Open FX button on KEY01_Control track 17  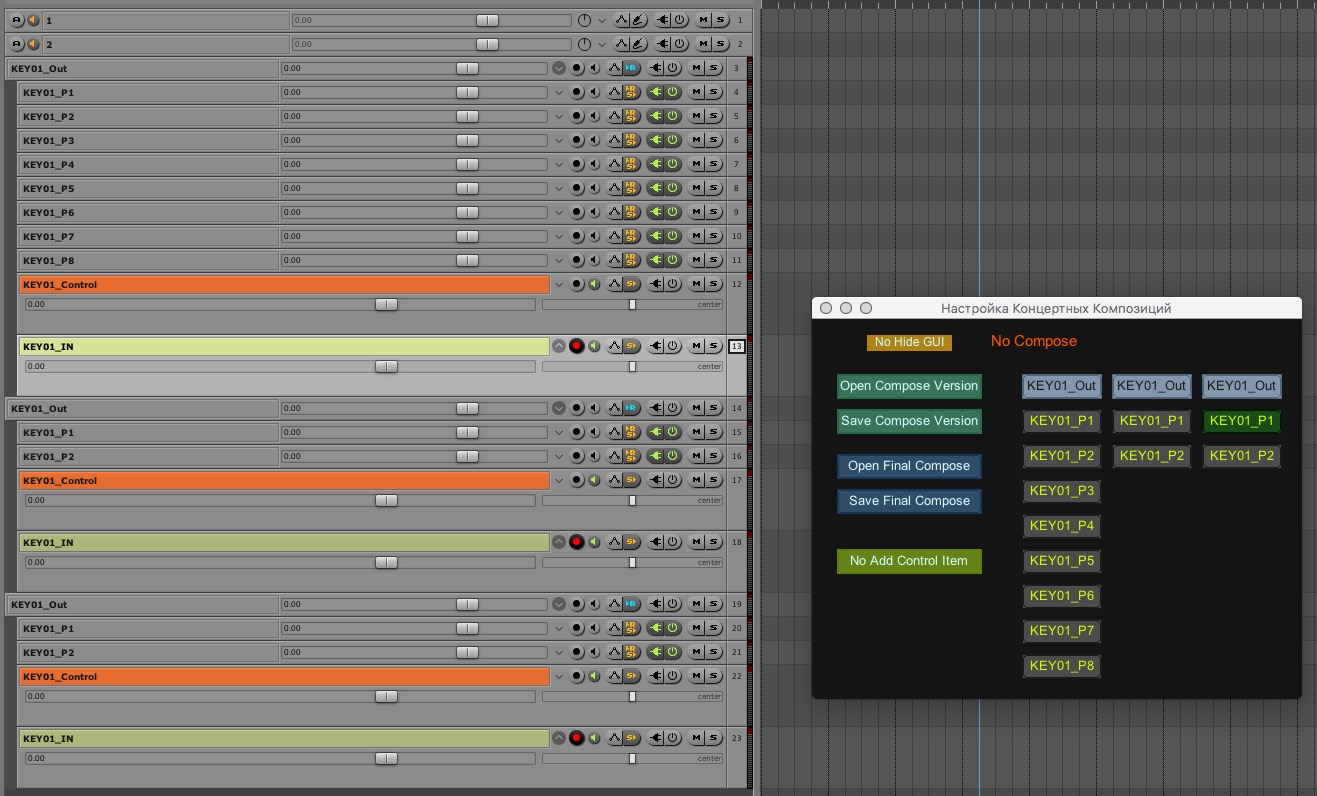656,480
